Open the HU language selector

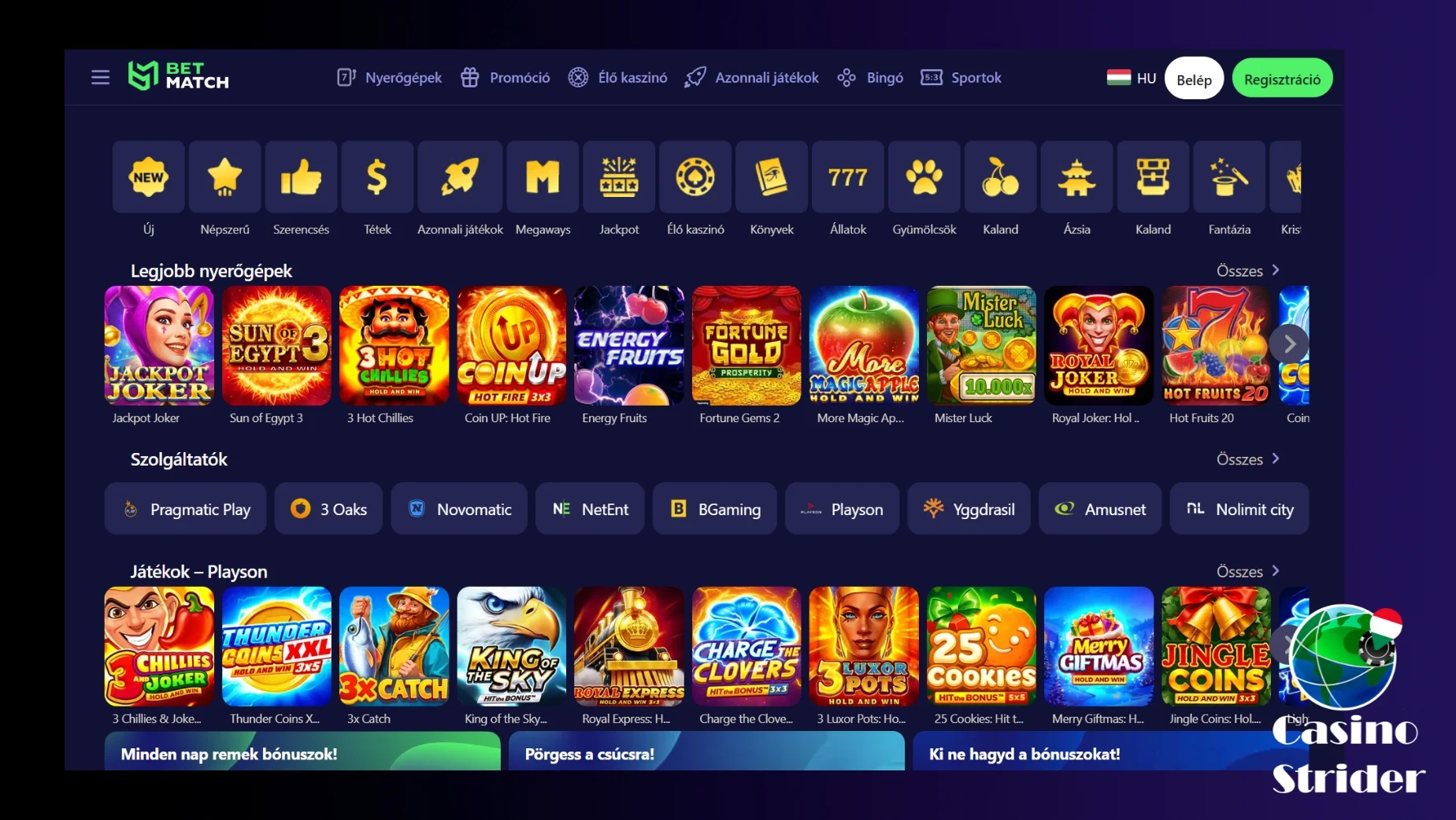(1132, 78)
